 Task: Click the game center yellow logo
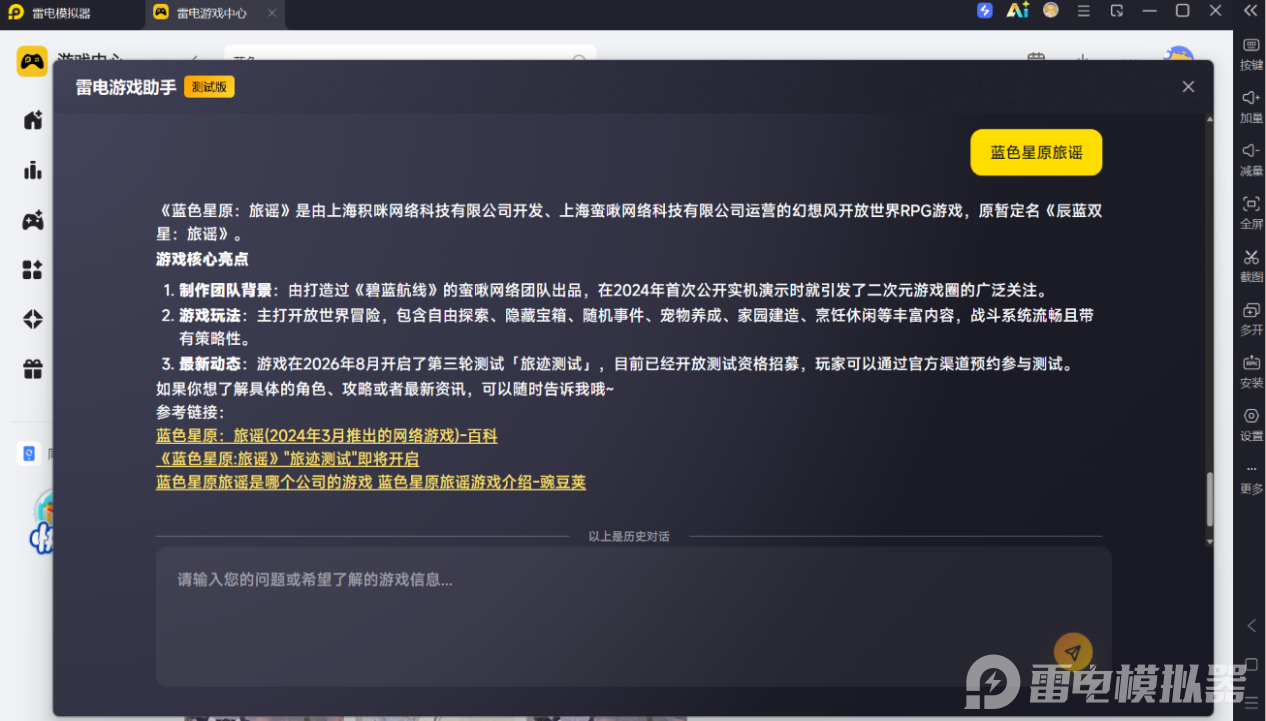click(x=32, y=61)
